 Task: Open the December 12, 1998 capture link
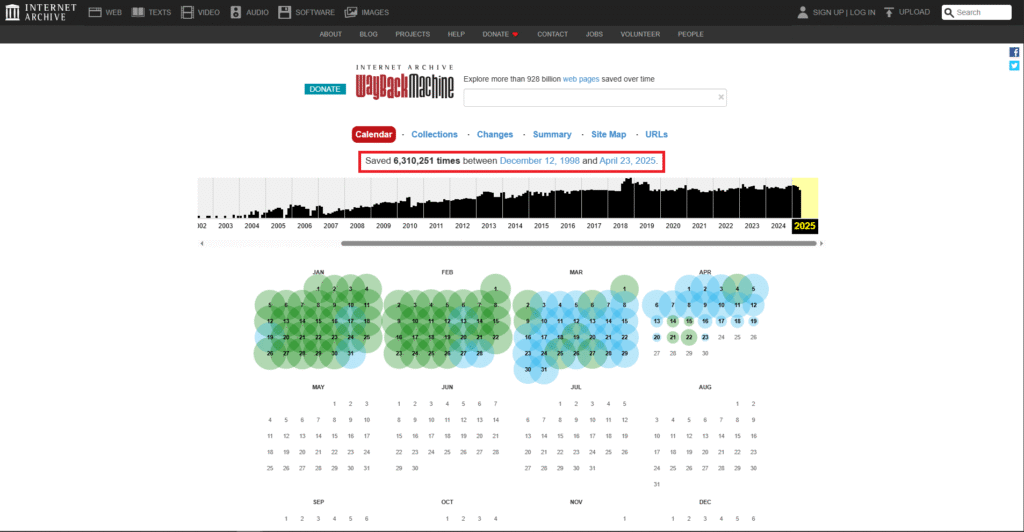tap(539, 161)
